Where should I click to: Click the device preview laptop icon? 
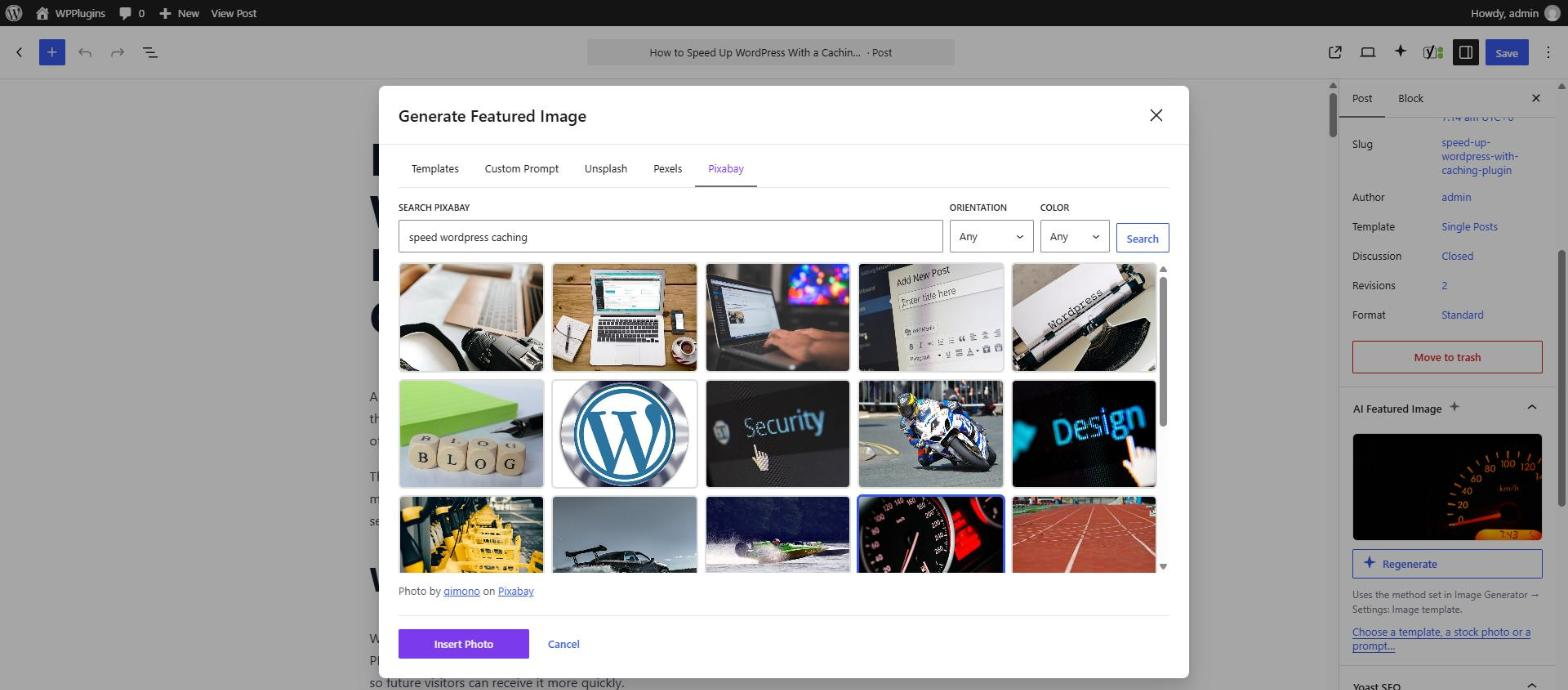click(1367, 52)
